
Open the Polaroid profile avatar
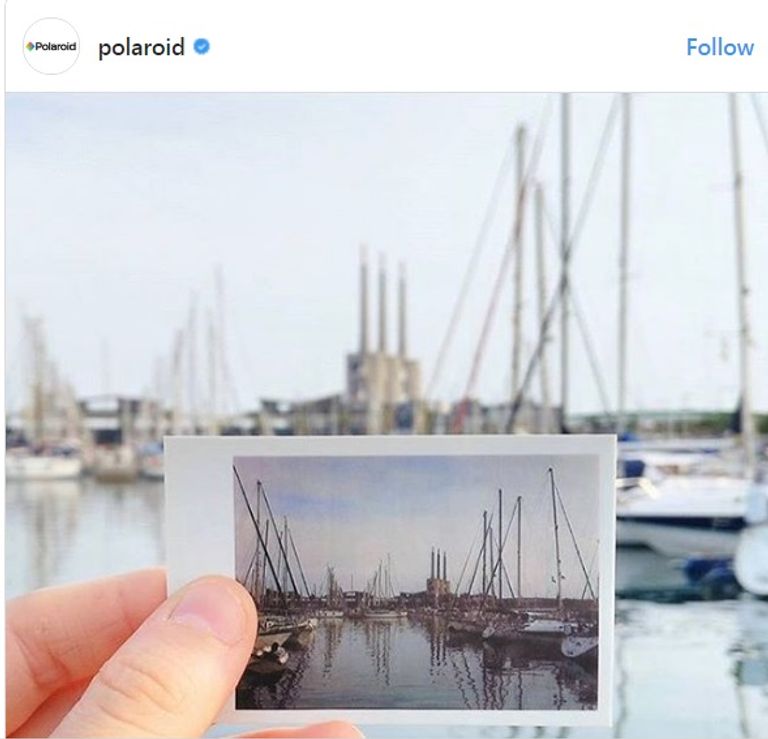pyautogui.click(x=51, y=47)
